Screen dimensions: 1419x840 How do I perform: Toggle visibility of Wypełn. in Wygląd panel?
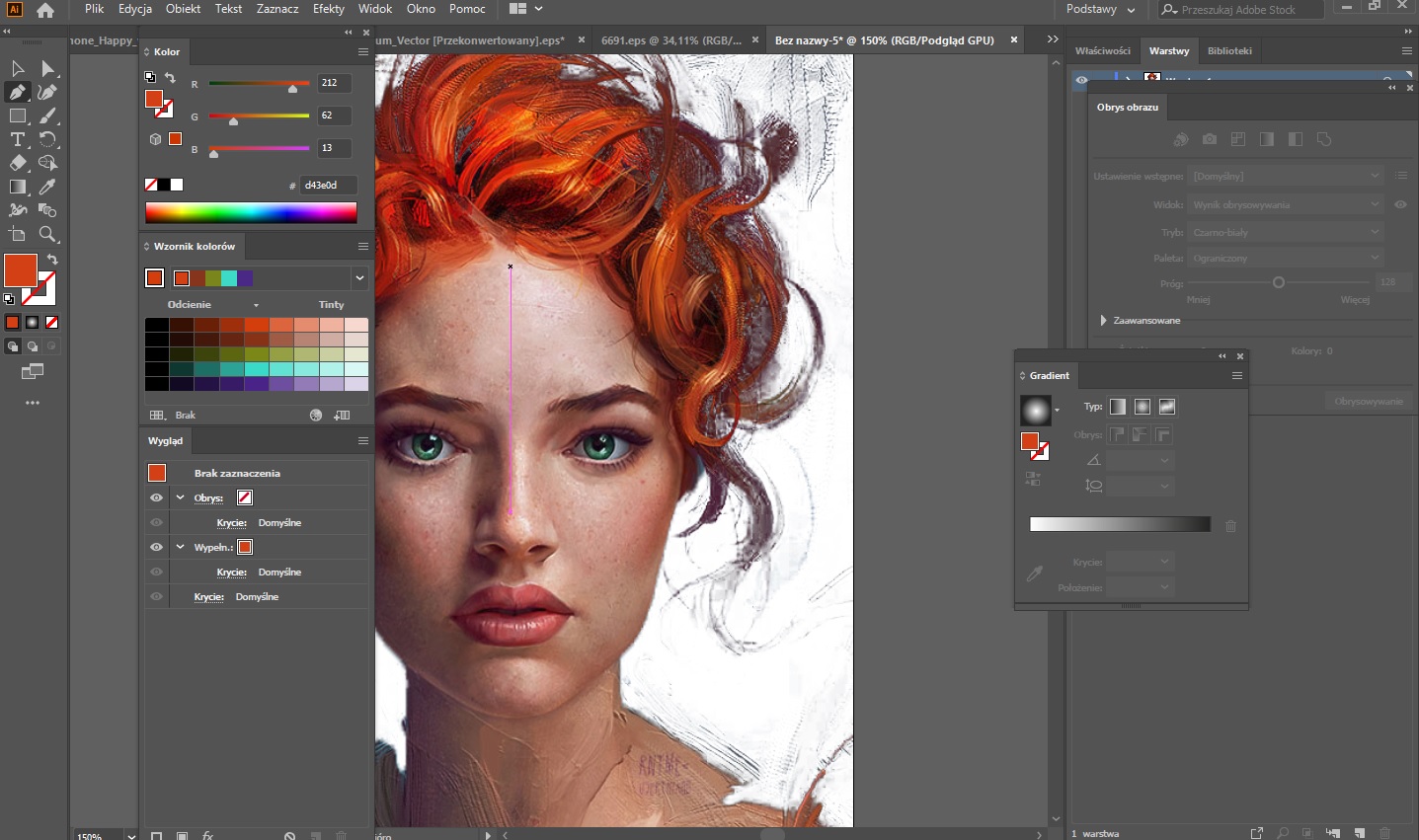(156, 547)
